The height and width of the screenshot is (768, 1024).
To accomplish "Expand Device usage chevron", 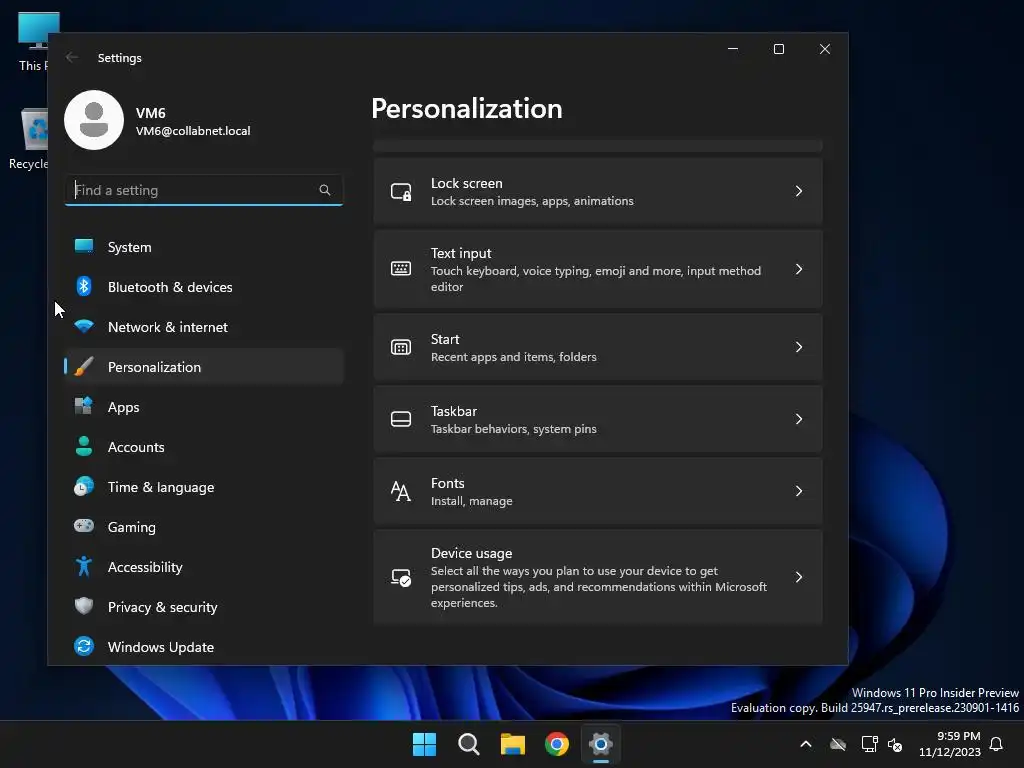I will tap(799, 577).
